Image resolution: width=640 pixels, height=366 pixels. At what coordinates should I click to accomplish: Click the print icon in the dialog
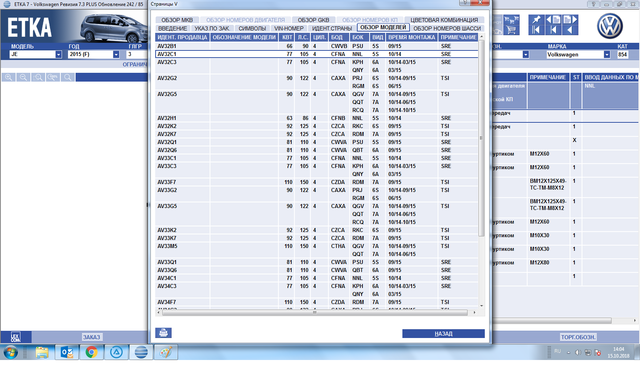point(163,333)
